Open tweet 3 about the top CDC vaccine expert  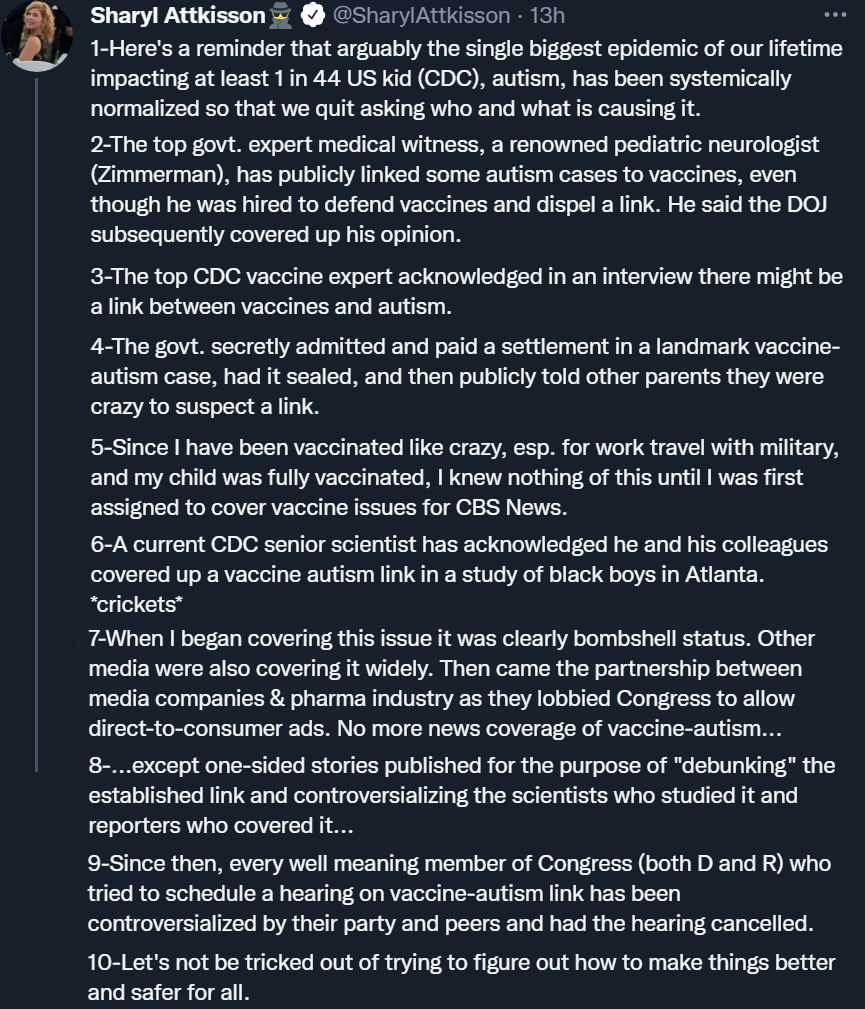pyautogui.click(x=467, y=291)
